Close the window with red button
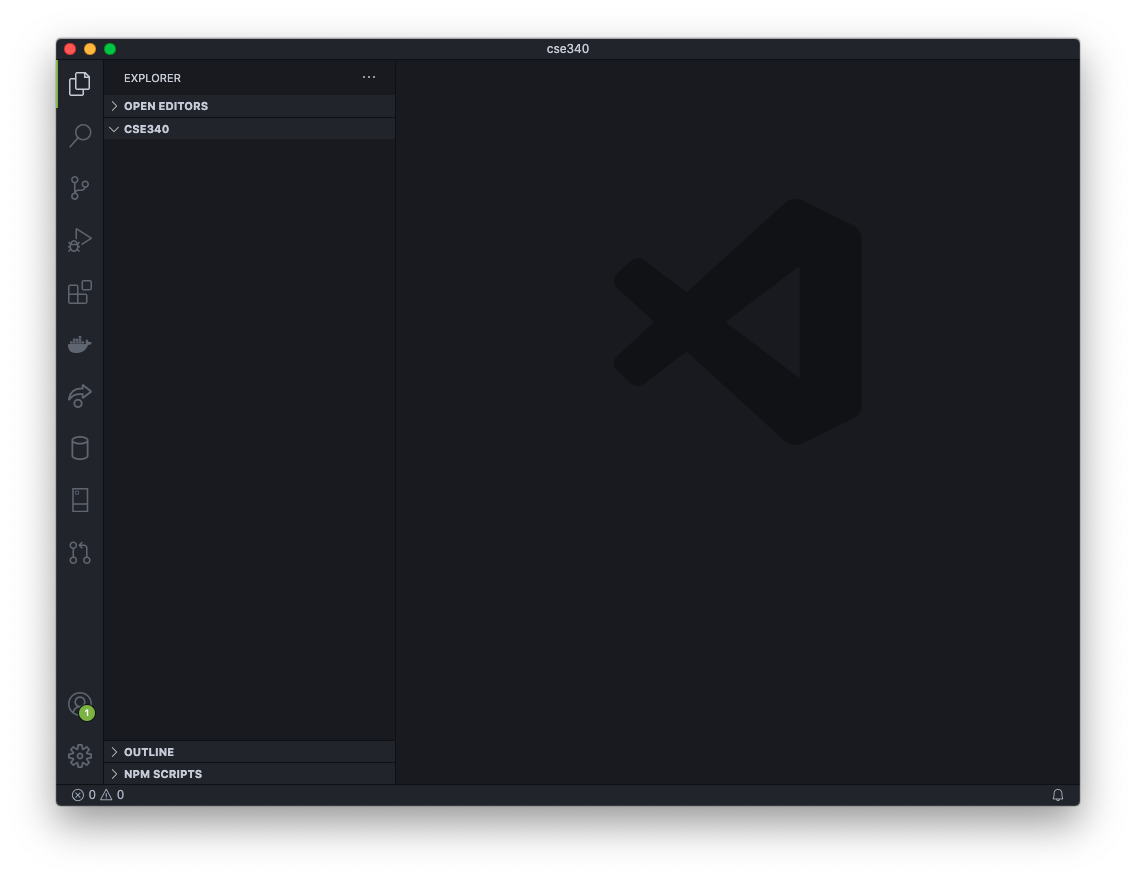Screen dimensions: 1136x880 tap(70, 49)
